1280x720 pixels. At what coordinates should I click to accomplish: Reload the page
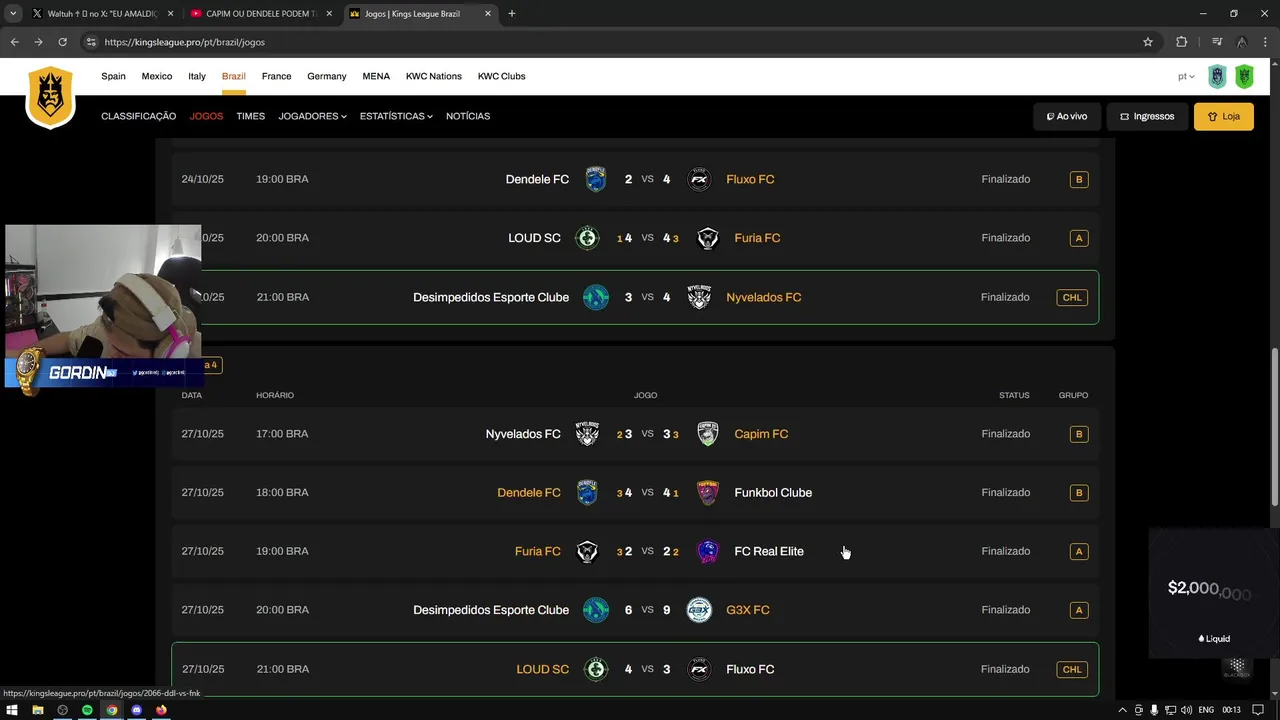click(x=62, y=42)
